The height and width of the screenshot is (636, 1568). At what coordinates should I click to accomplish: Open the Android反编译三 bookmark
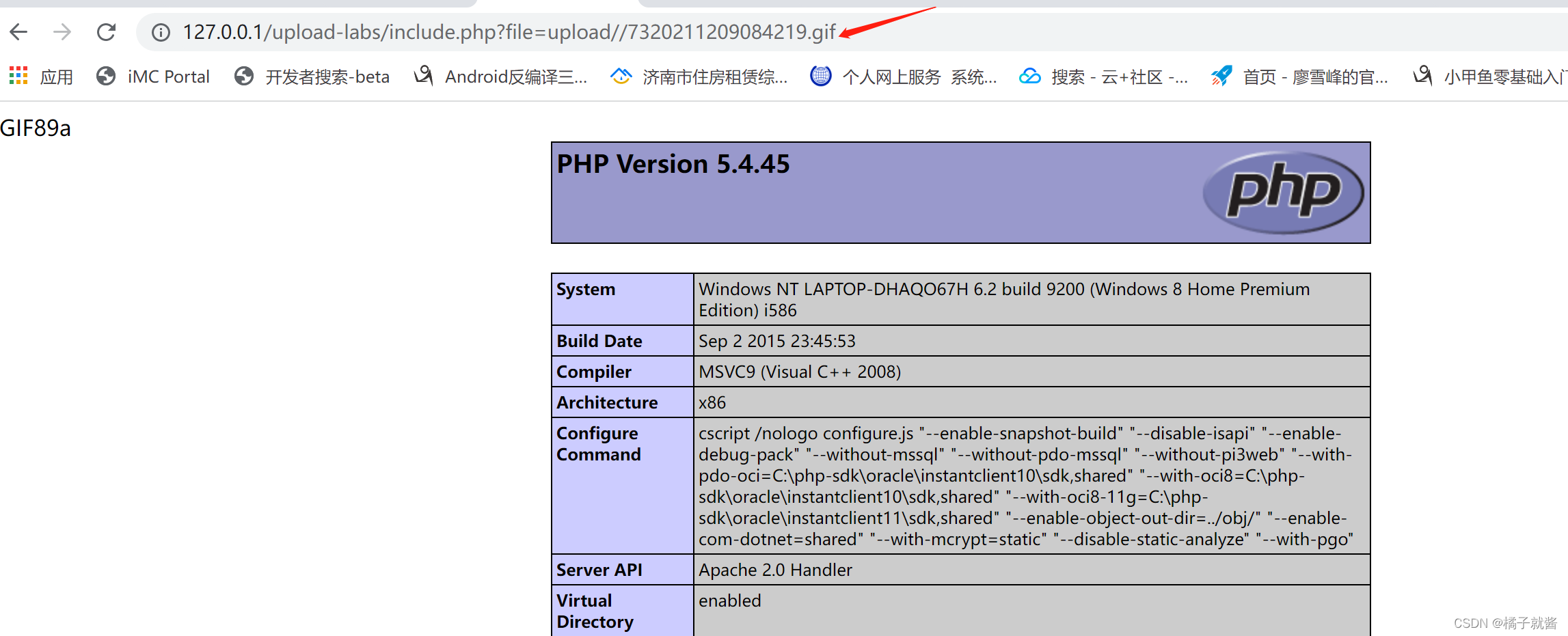pos(501,77)
